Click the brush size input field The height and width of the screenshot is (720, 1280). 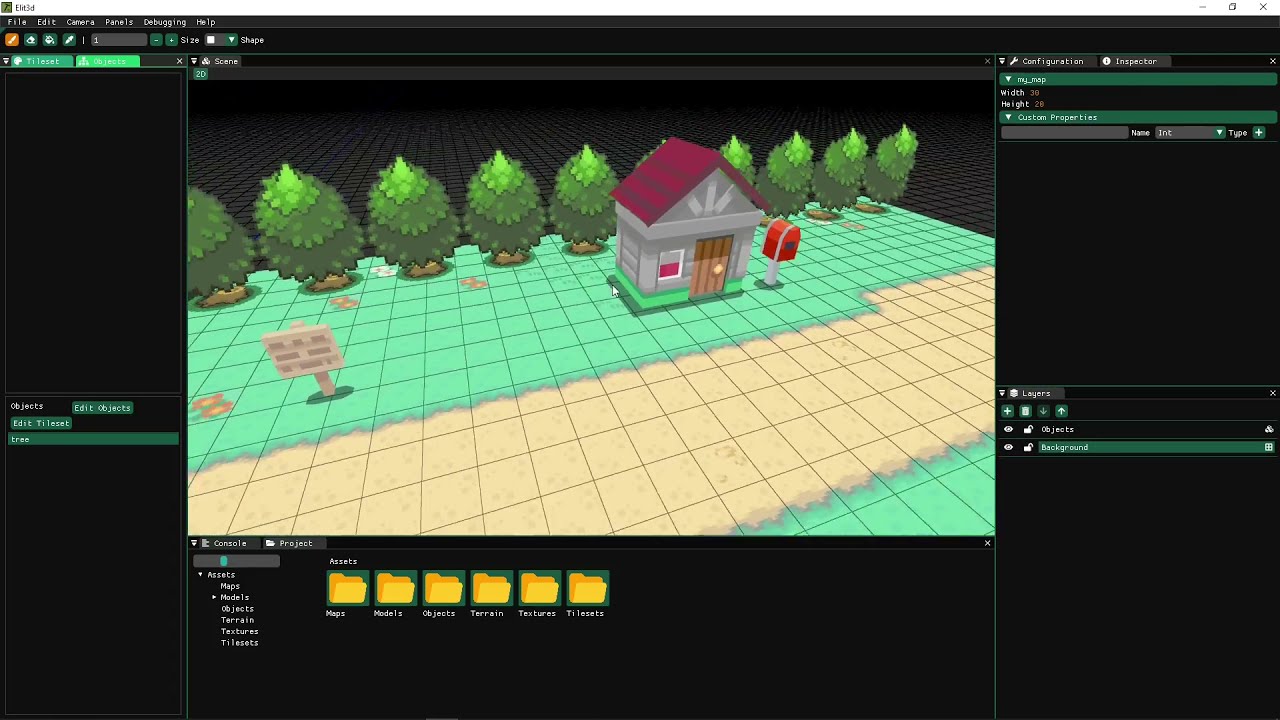pyautogui.click(x=118, y=40)
